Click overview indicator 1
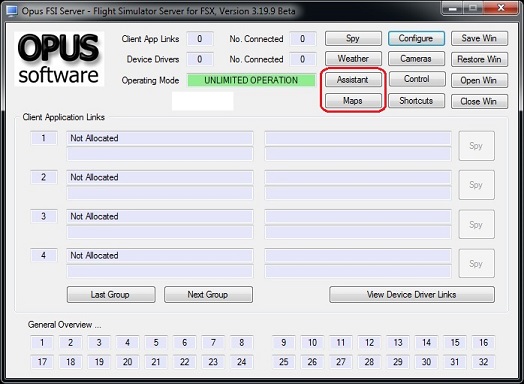The height and width of the screenshot is (384, 524). (42, 343)
